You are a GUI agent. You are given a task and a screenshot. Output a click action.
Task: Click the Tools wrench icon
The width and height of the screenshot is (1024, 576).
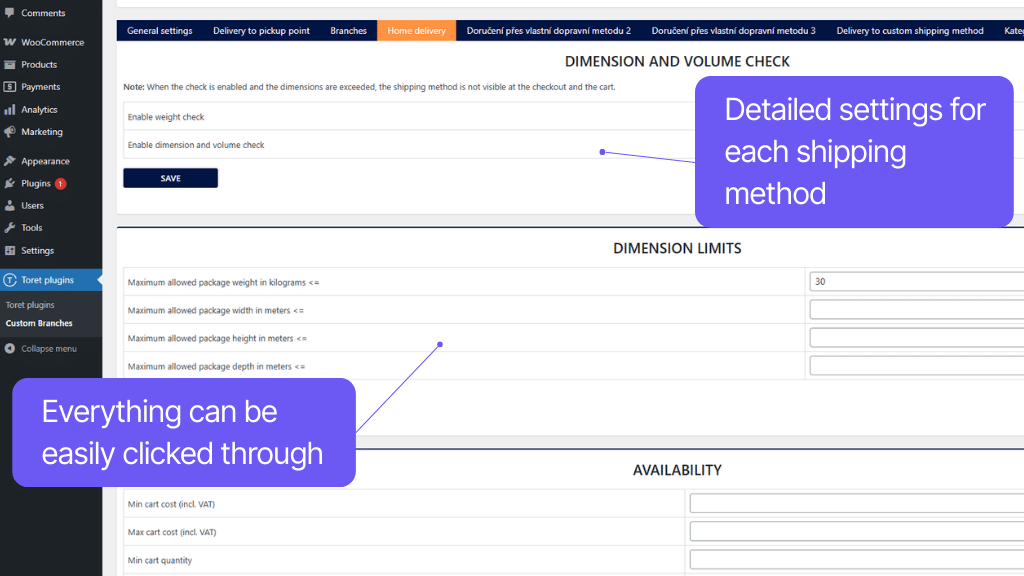point(10,228)
